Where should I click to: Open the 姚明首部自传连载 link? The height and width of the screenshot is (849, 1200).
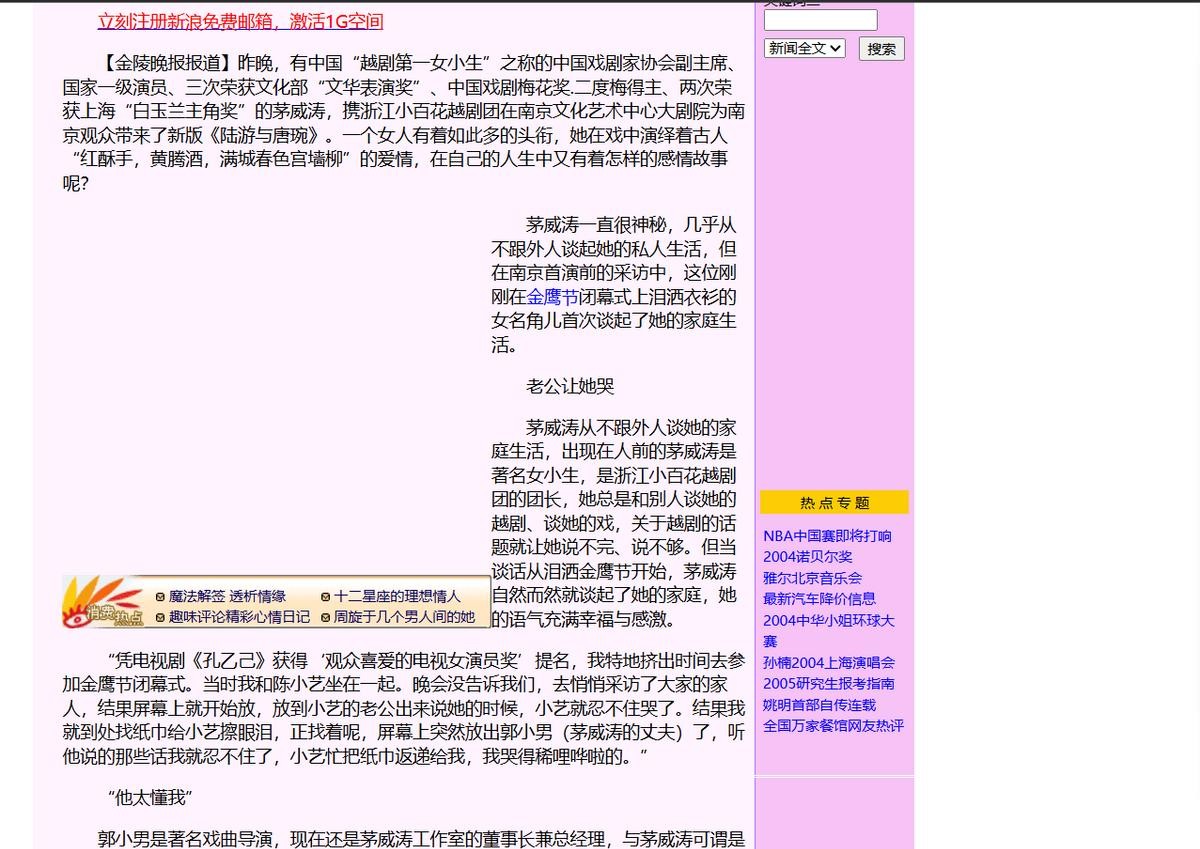pos(819,704)
